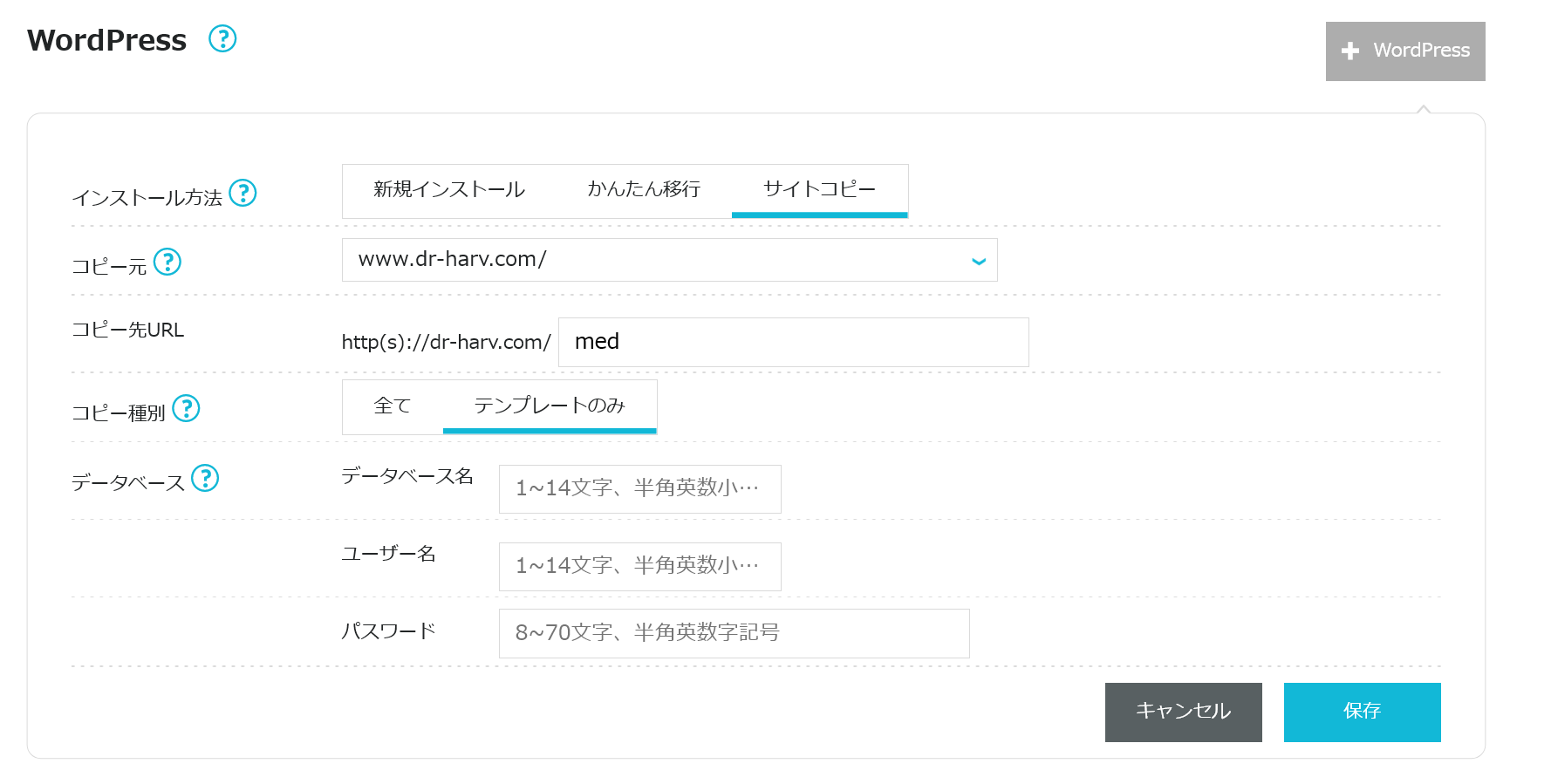1551x784 pixels.
Task: Click the blue 保存 button
Action: [1362, 712]
